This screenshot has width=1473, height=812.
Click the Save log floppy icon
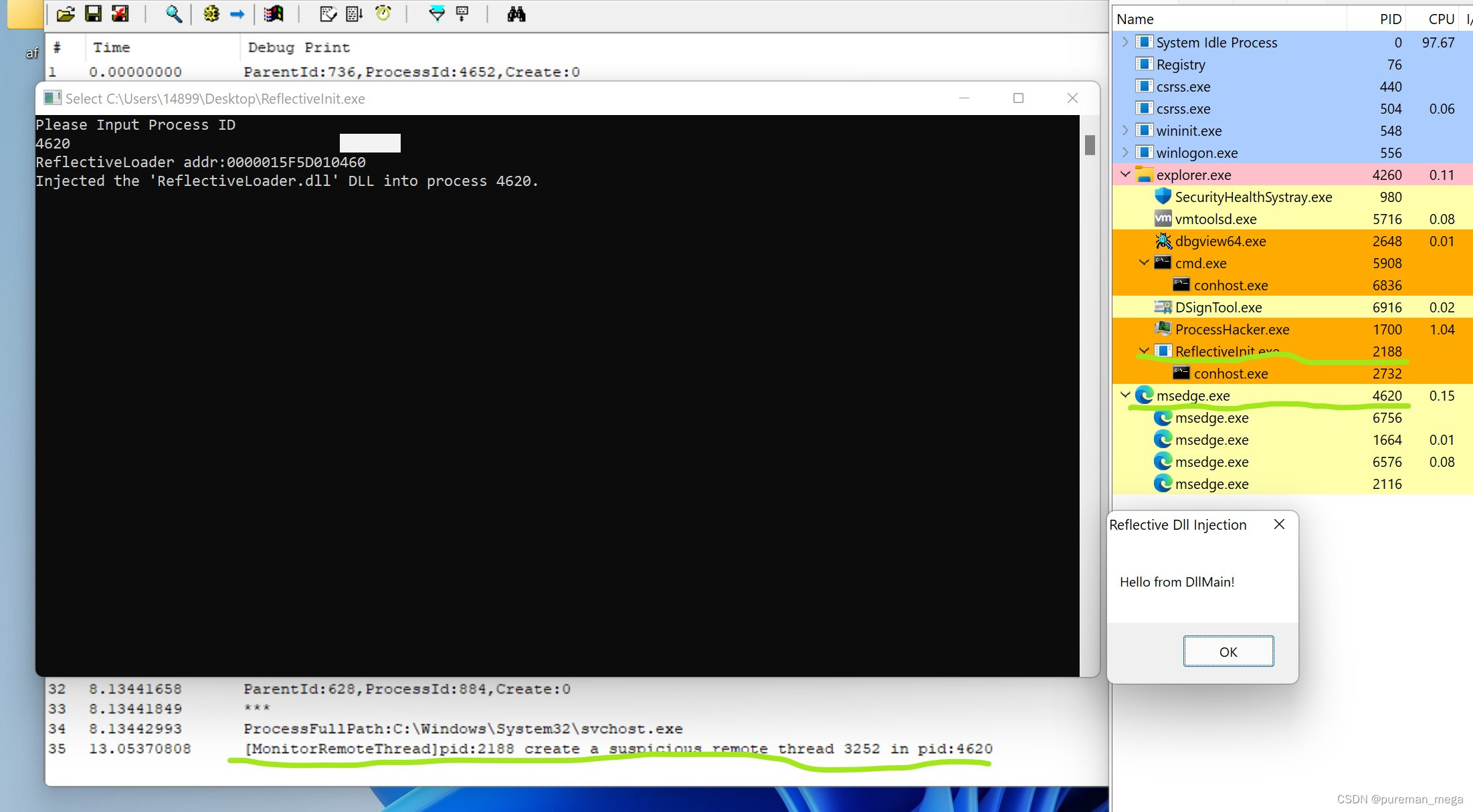click(x=93, y=13)
